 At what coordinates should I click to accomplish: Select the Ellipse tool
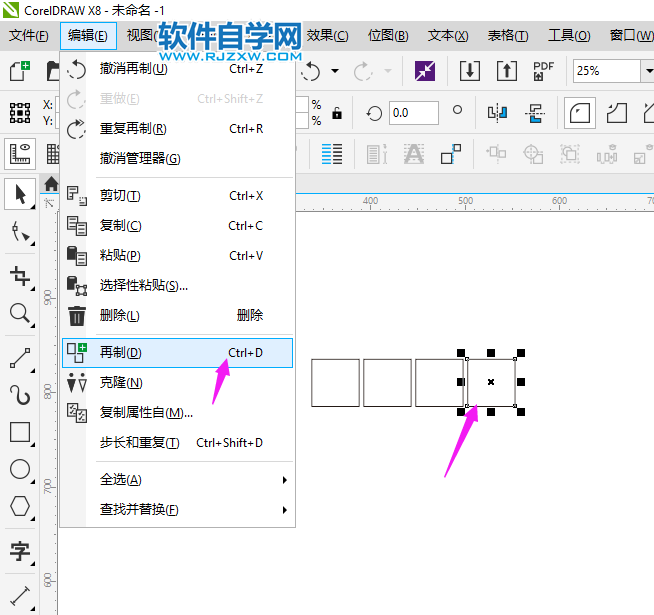pos(20,469)
